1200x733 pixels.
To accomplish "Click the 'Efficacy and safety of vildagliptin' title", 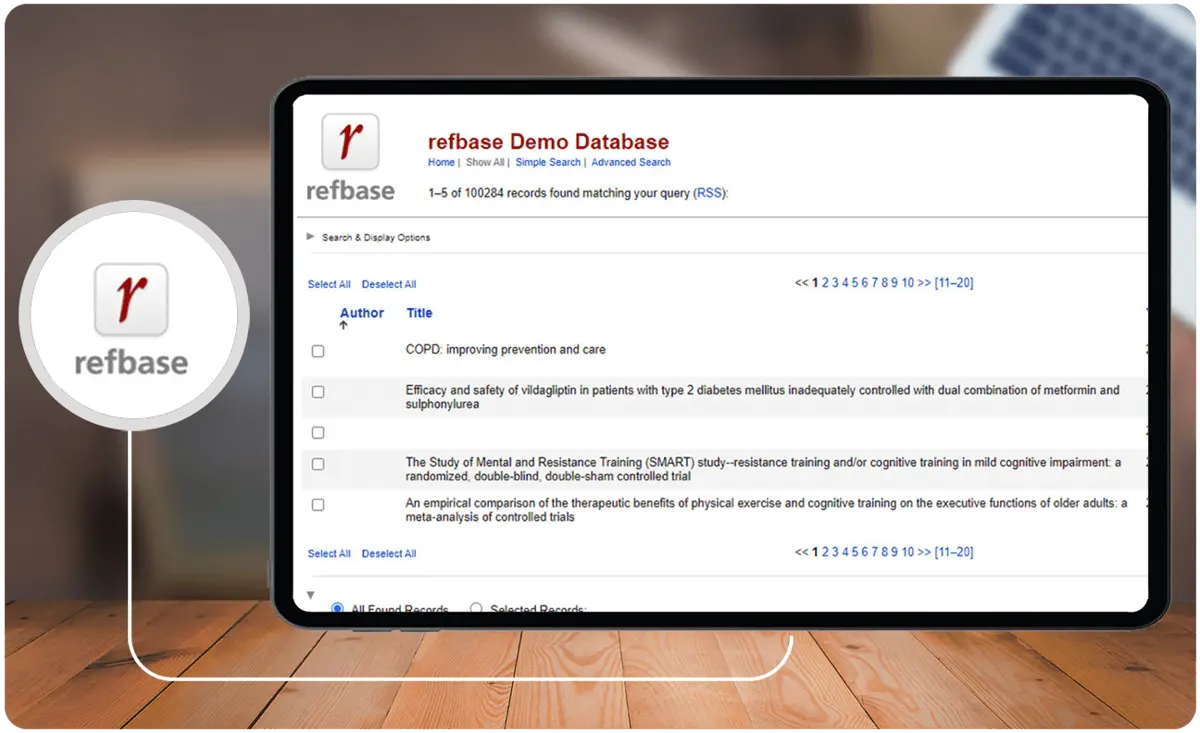I will tap(763, 398).
